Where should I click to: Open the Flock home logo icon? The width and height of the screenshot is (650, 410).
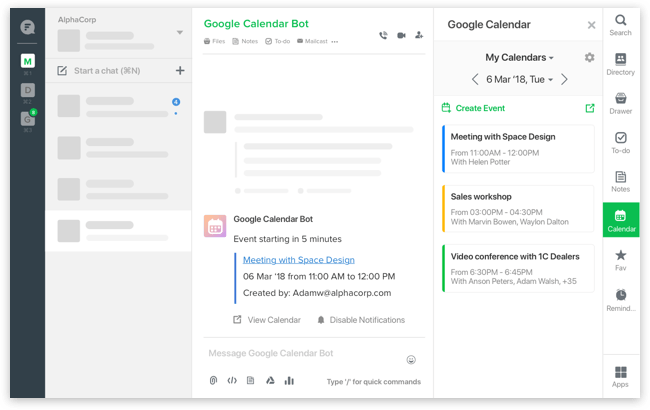[27, 27]
